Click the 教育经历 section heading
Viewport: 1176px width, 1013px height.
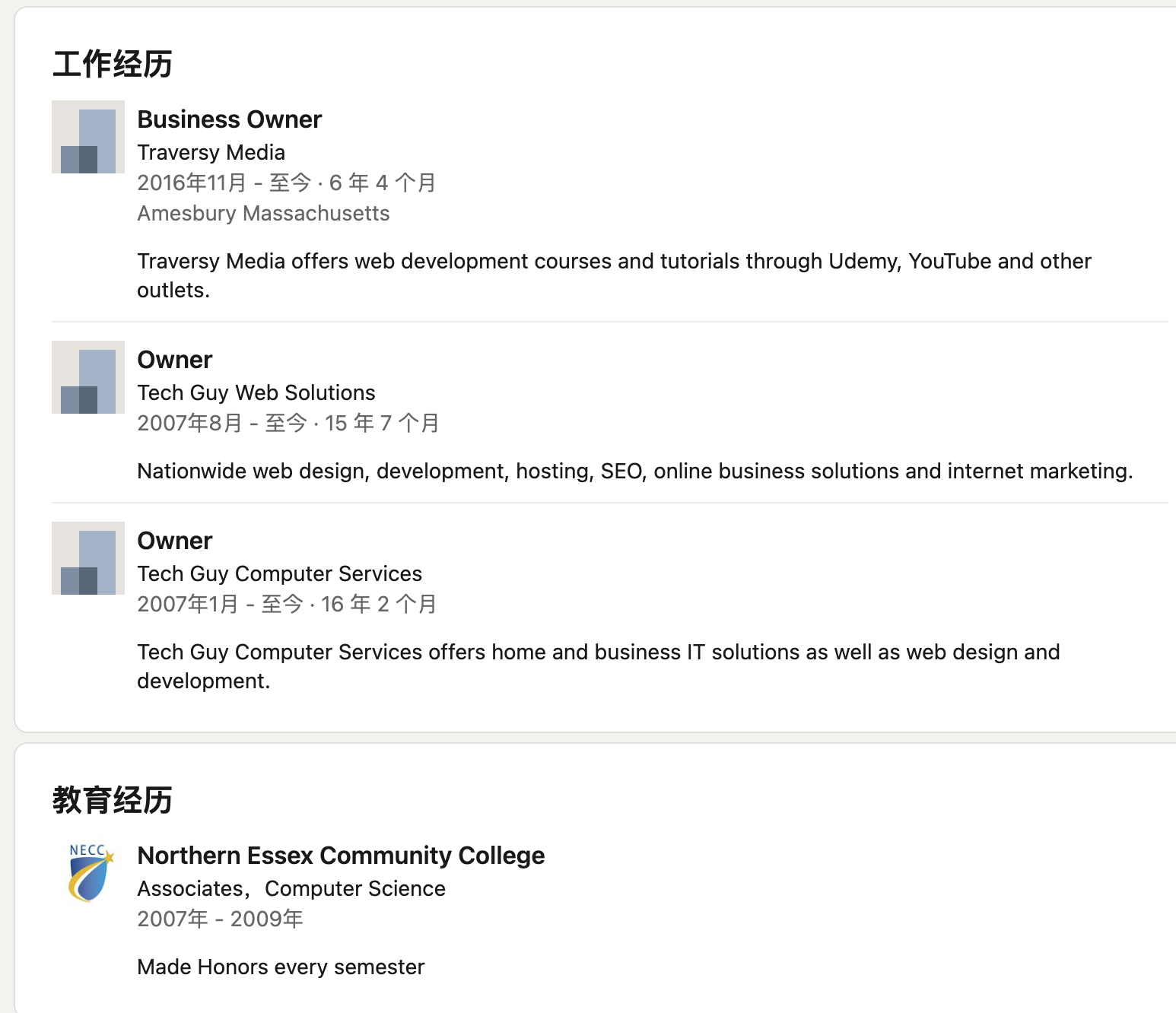tap(113, 800)
